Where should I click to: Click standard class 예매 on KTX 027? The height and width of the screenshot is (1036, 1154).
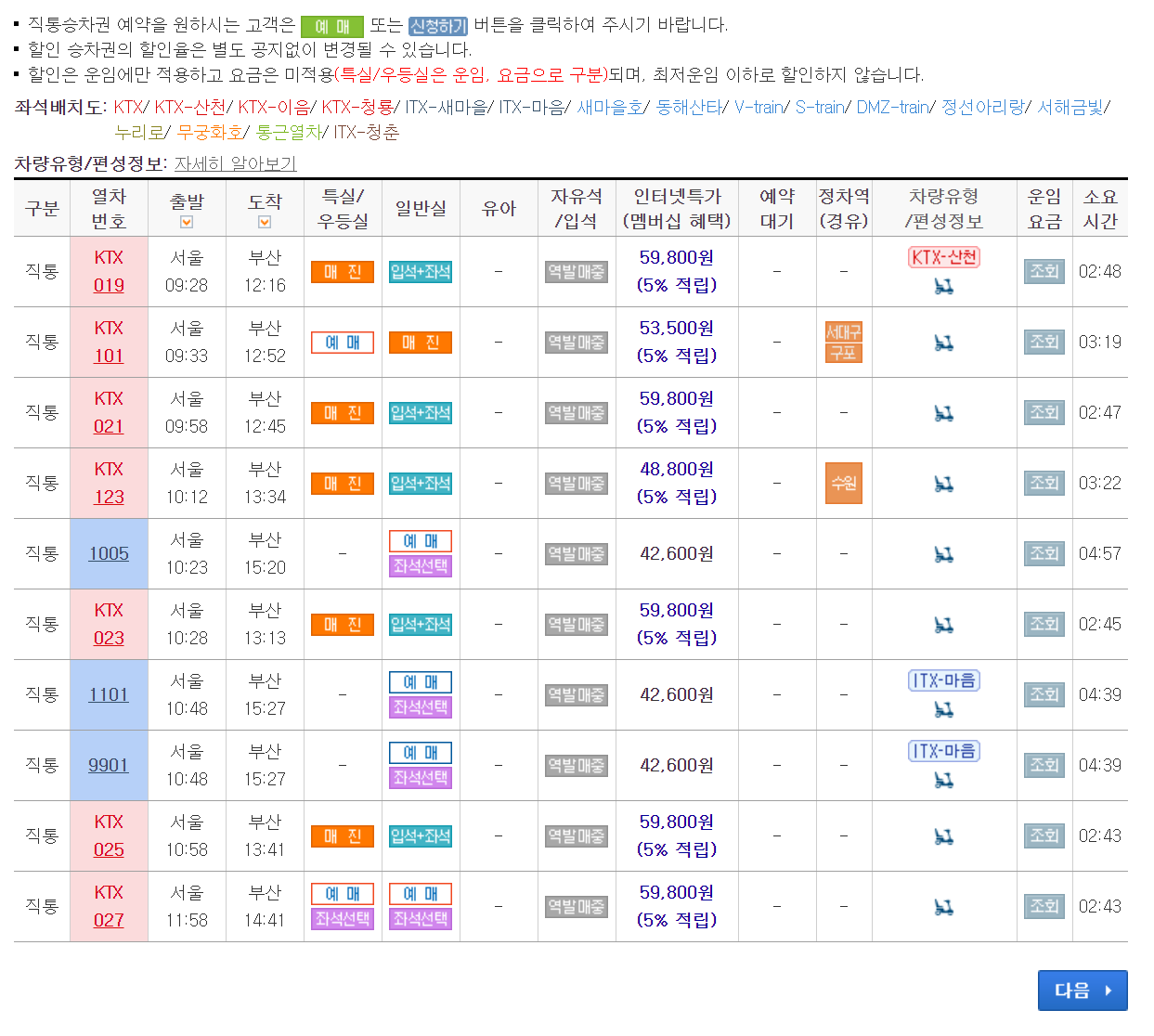pos(421,894)
